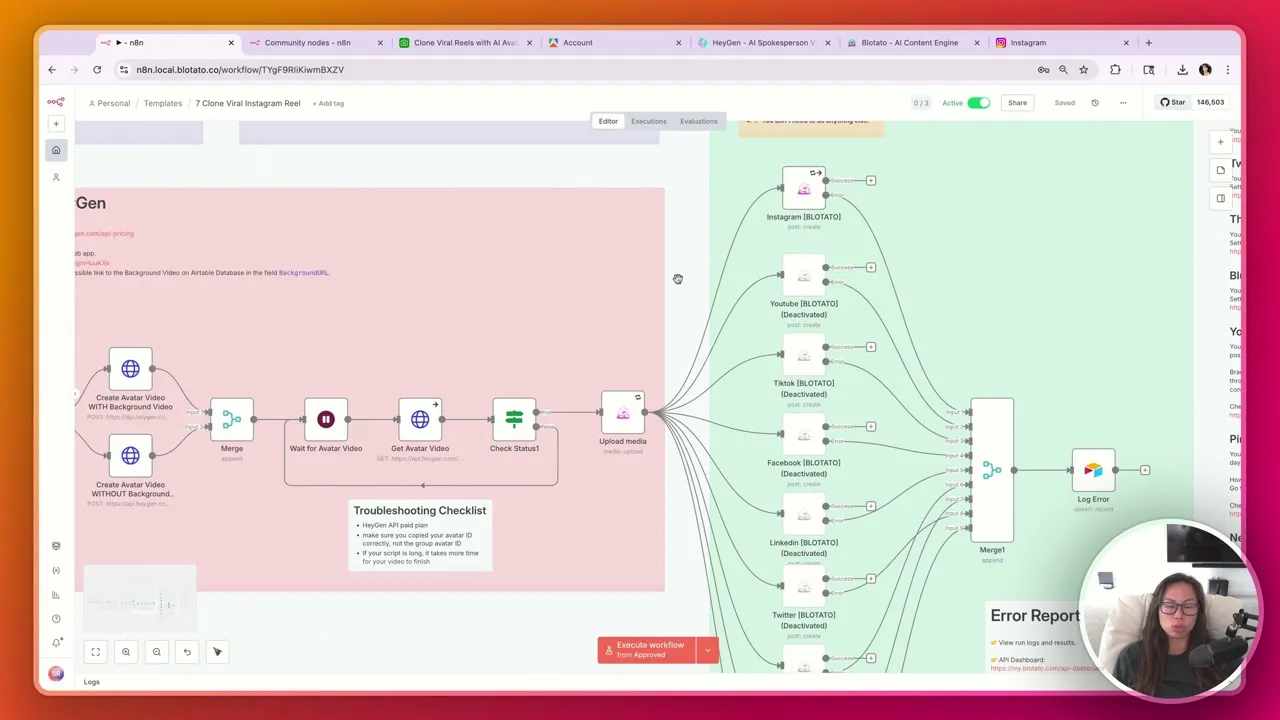Open the notifications bell in sidebar

coord(56,643)
